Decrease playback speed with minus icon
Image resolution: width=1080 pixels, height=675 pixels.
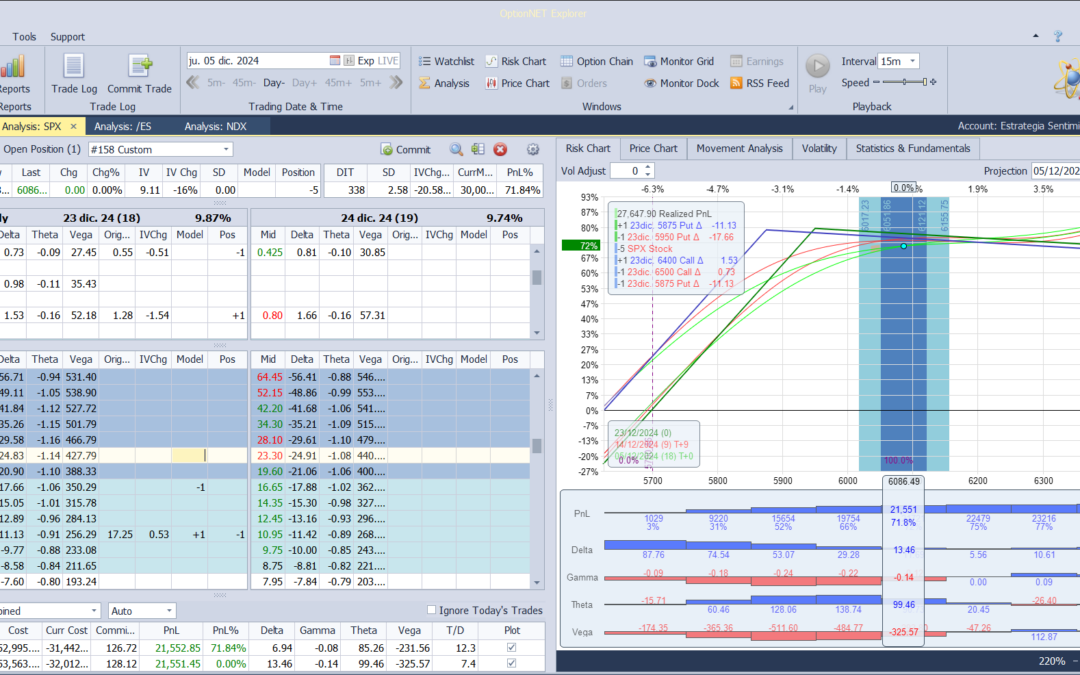tap(876, 82)
